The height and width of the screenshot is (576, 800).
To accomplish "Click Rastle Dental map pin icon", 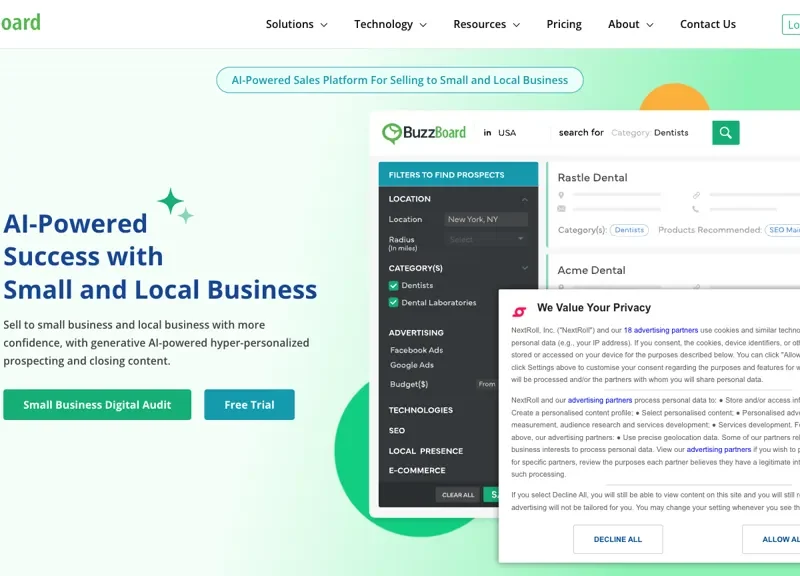I will pyautogui.click(x=561, y=195).
